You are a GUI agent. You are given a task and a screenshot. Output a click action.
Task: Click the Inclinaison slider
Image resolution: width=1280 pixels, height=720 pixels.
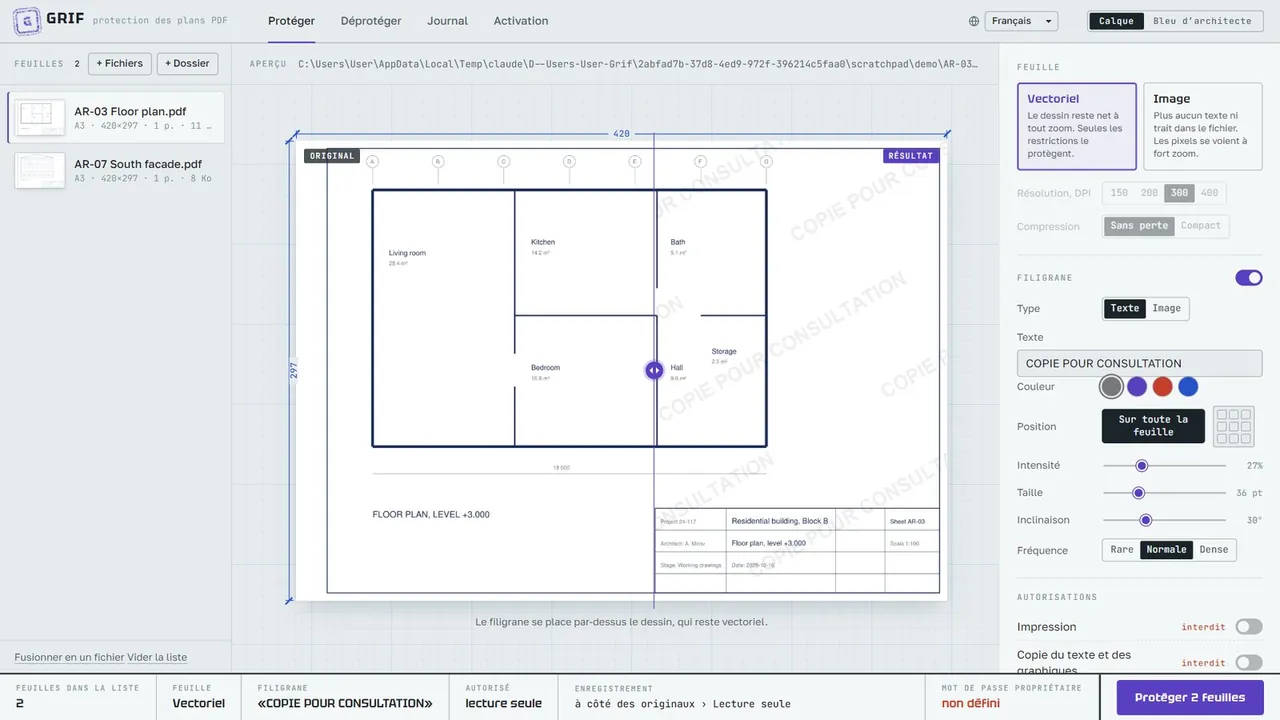1164,520
